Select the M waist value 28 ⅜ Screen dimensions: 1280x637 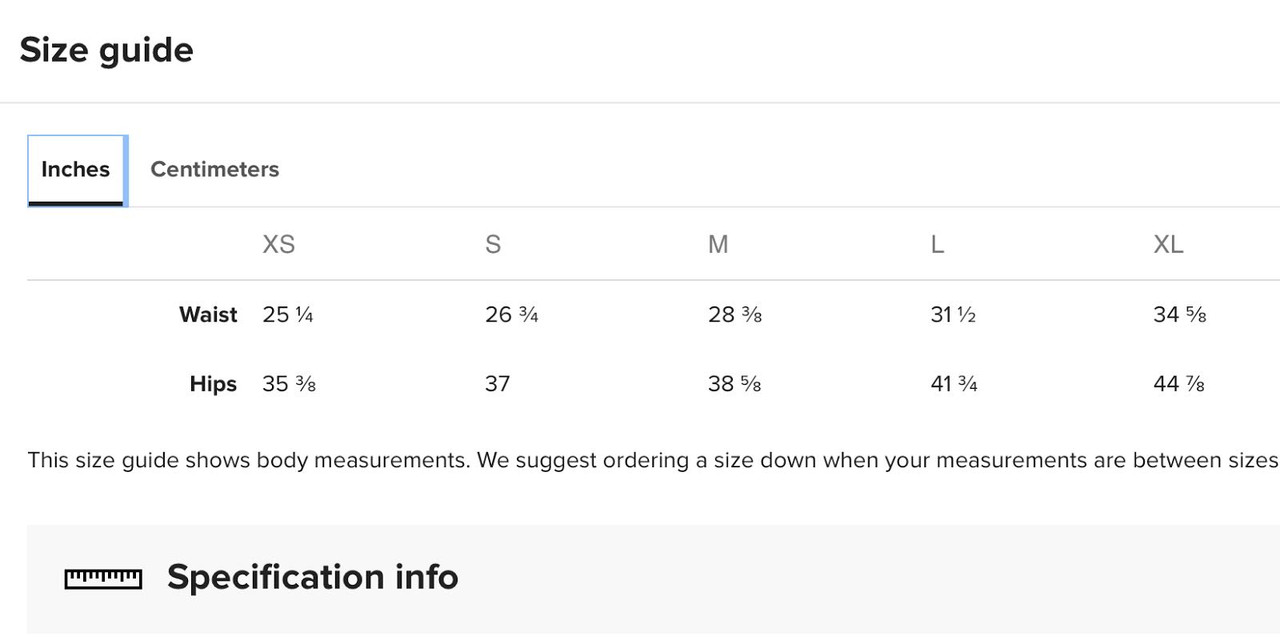pos(735,314)
